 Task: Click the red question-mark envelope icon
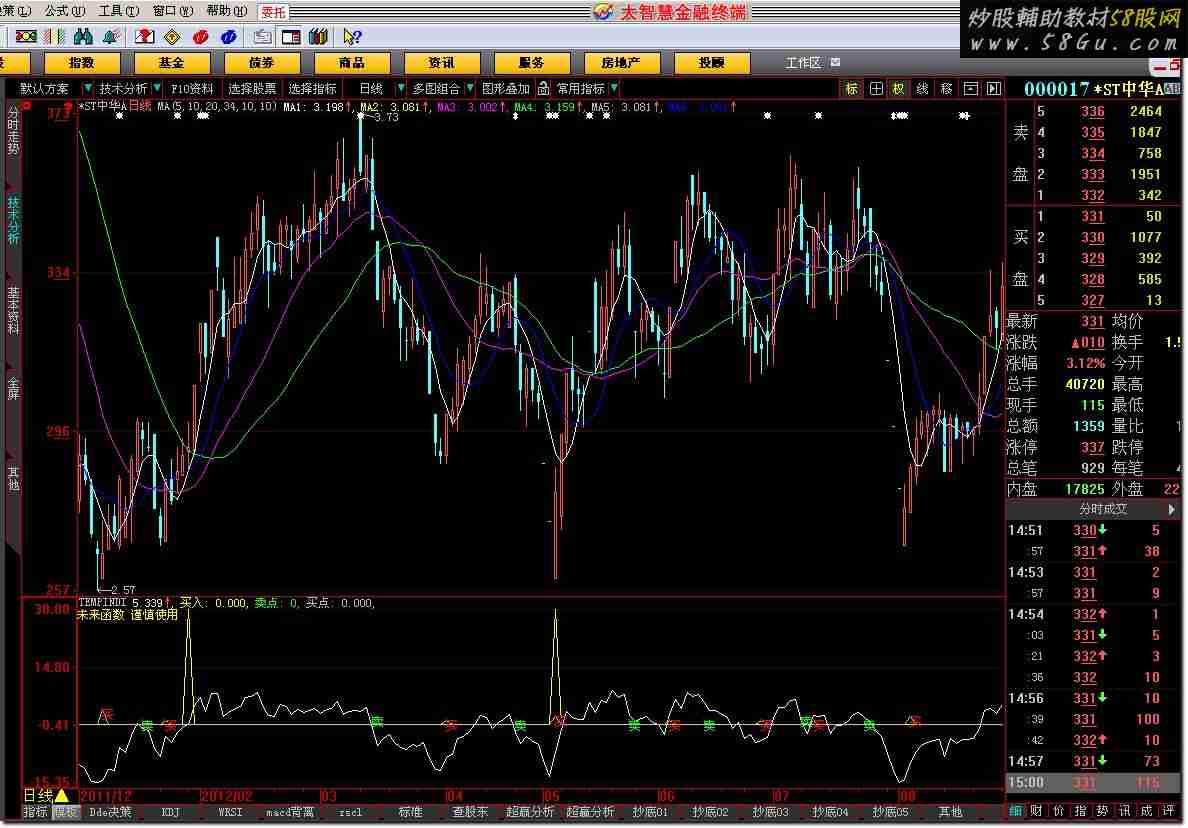coord(144,36)
